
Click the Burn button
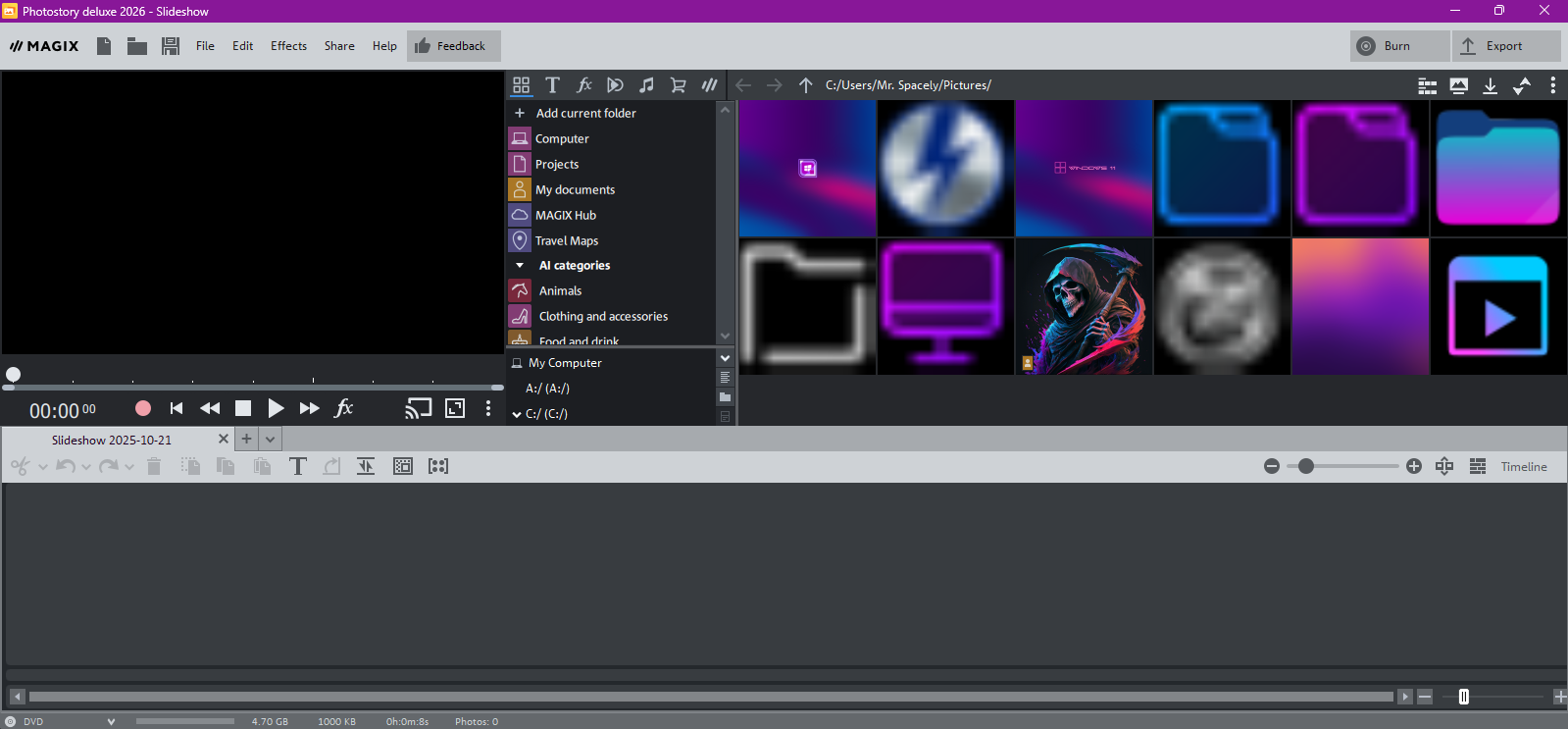tap(1396, 46)
